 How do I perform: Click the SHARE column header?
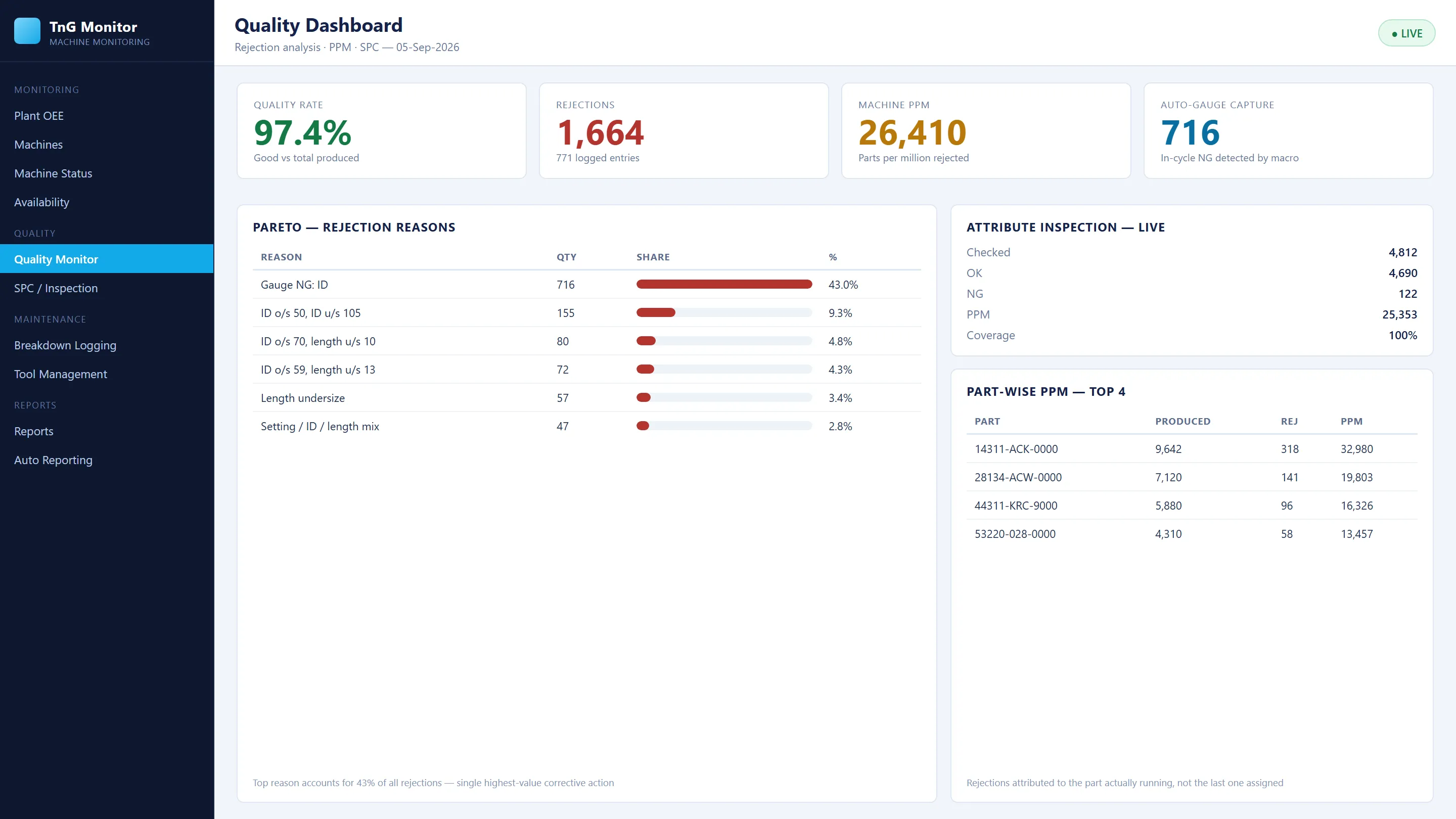click(x=653, y=257)
